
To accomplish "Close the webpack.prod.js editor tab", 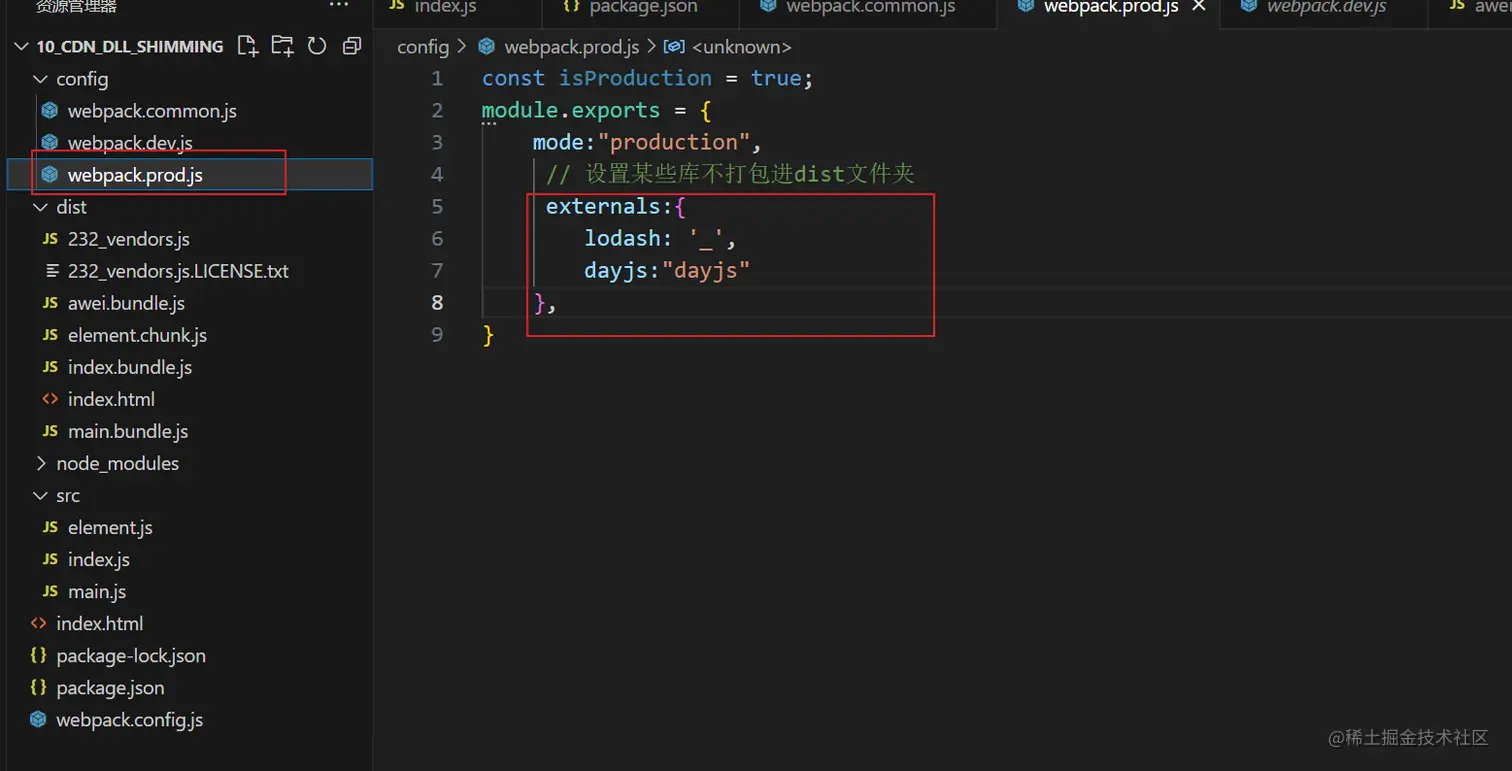I will click(1198, 7).
